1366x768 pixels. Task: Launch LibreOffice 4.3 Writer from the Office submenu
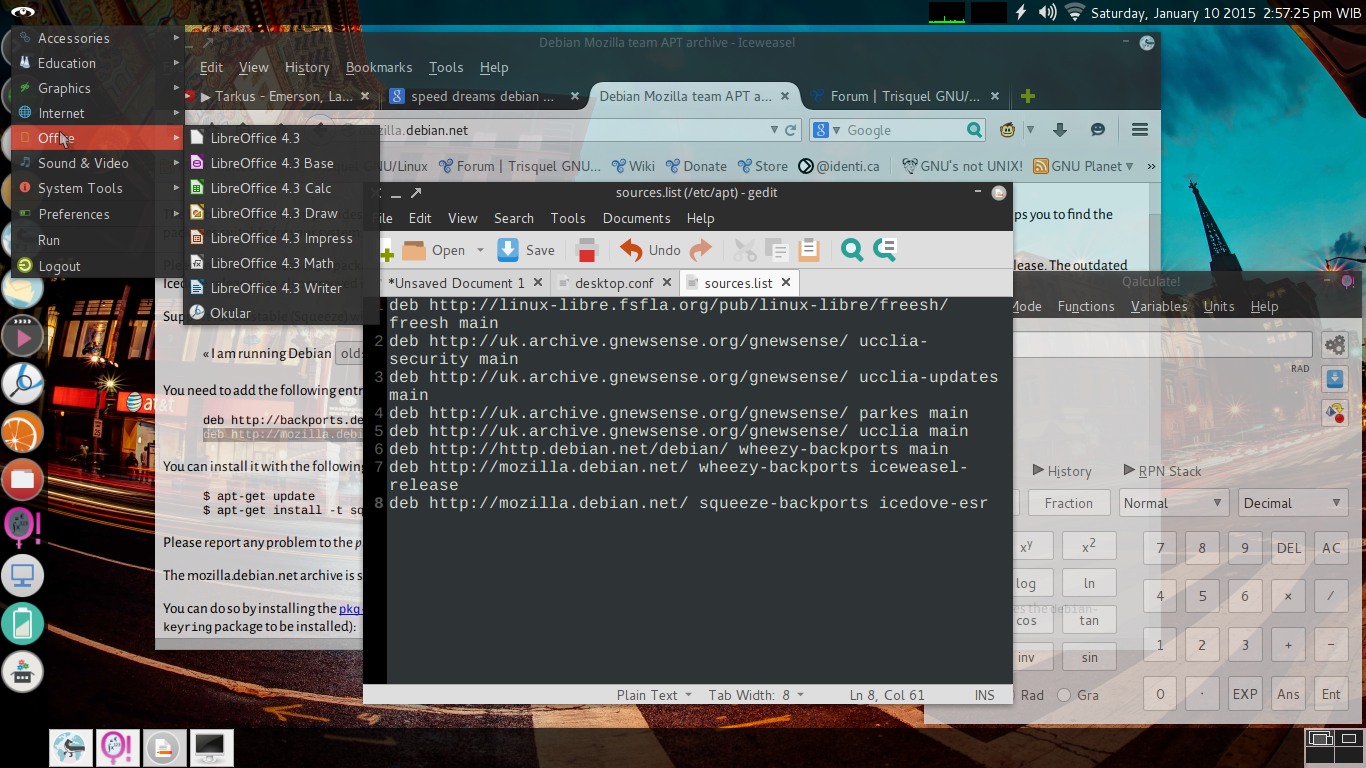276,288
